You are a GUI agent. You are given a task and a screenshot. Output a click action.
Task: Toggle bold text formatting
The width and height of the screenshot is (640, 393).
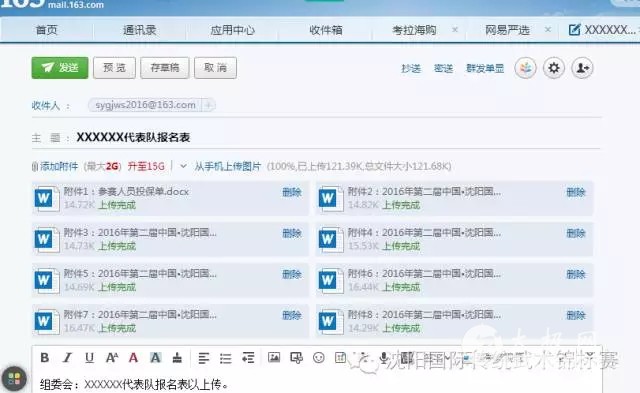(x=44, y=358)
